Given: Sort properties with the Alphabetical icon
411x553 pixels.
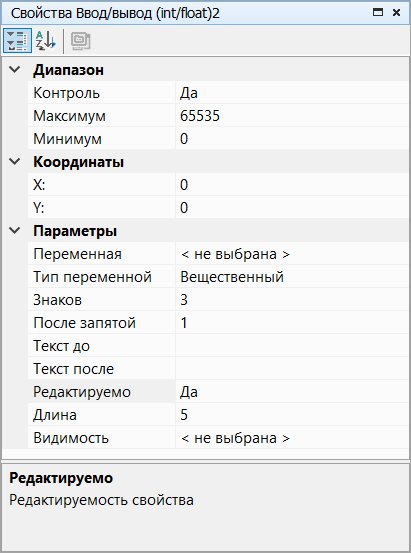Looking at the screenshot, I should click(46, 41).
